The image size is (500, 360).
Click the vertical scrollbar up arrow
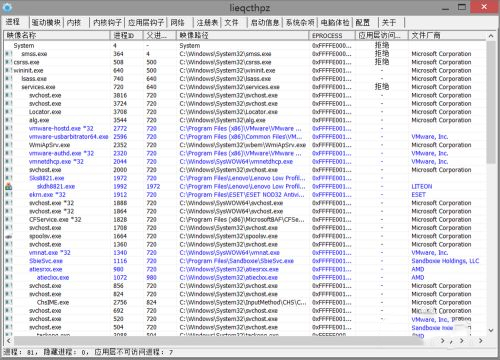point(491,36)
